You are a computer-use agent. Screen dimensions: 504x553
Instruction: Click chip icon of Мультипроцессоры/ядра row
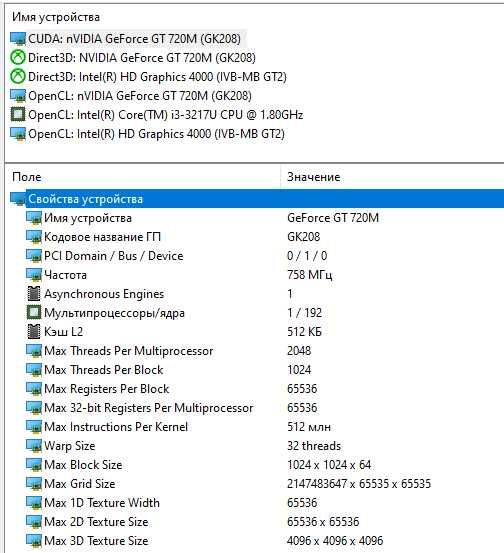coord(34,313)
